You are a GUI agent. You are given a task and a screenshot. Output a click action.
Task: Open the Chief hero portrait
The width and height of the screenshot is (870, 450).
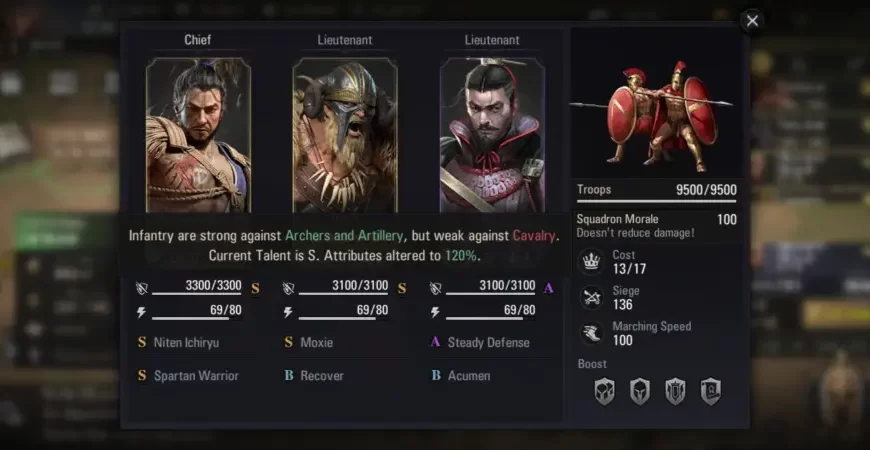point(198,135)
